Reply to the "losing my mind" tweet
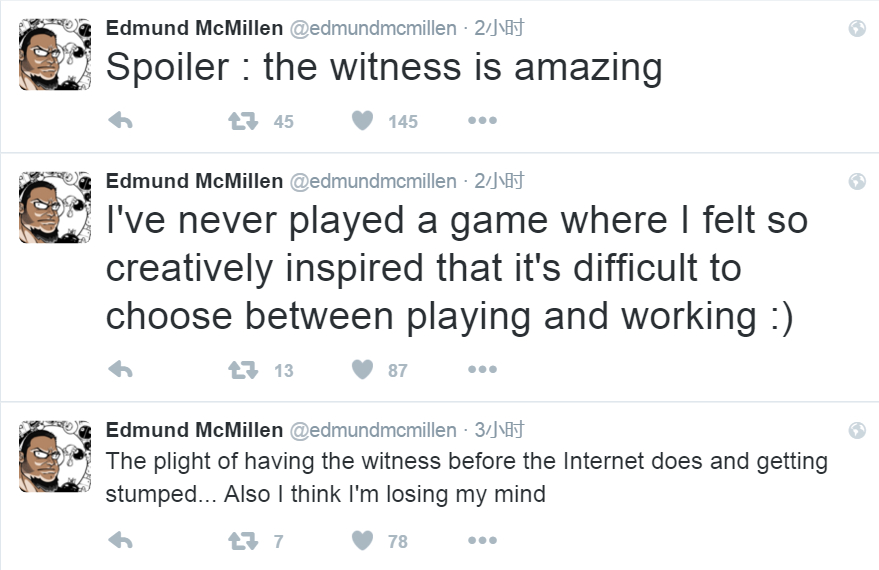Viewport: 879px width, 570px height. point(120,541)
